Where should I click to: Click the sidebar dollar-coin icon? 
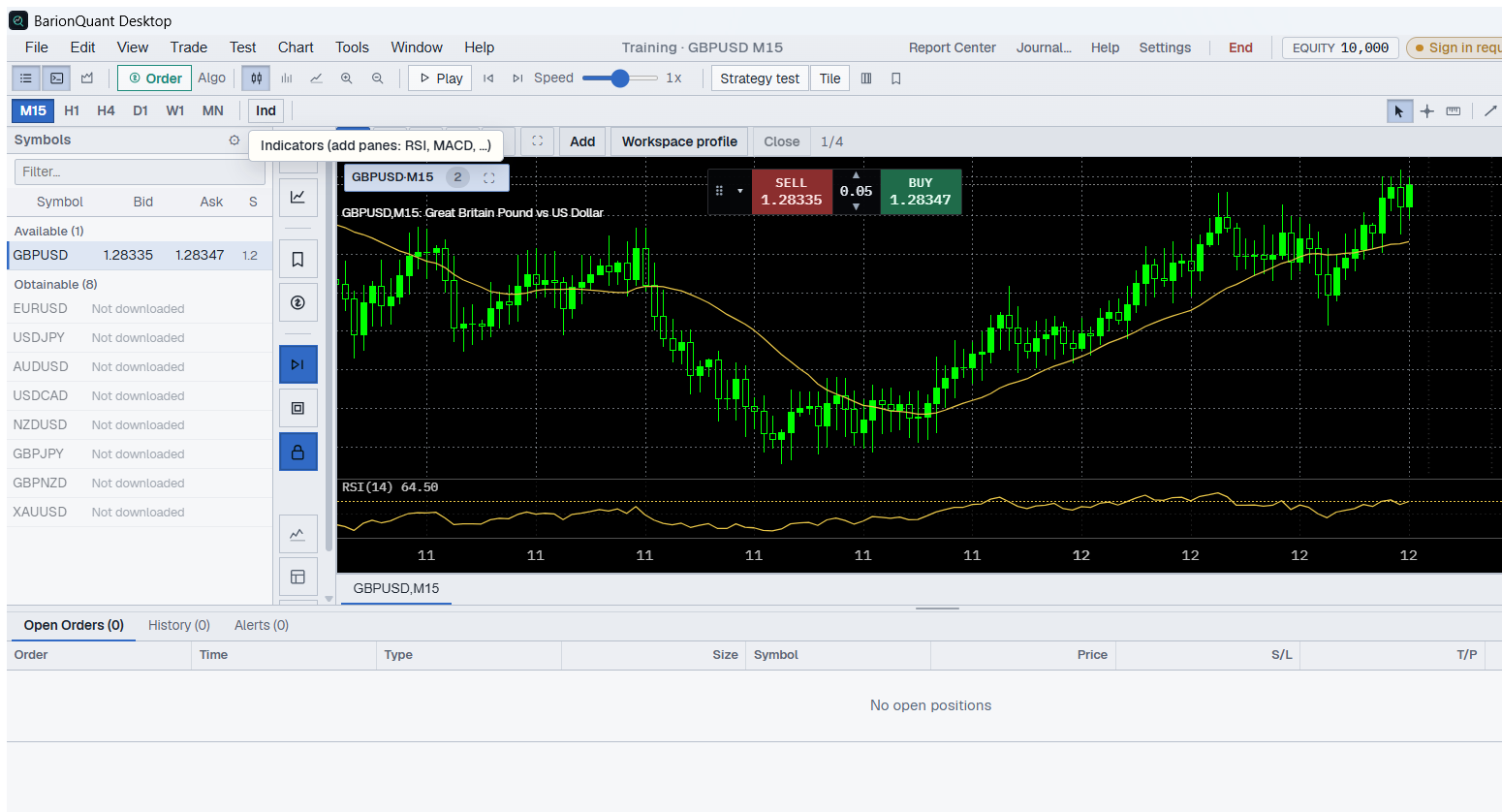click(298, 302)
